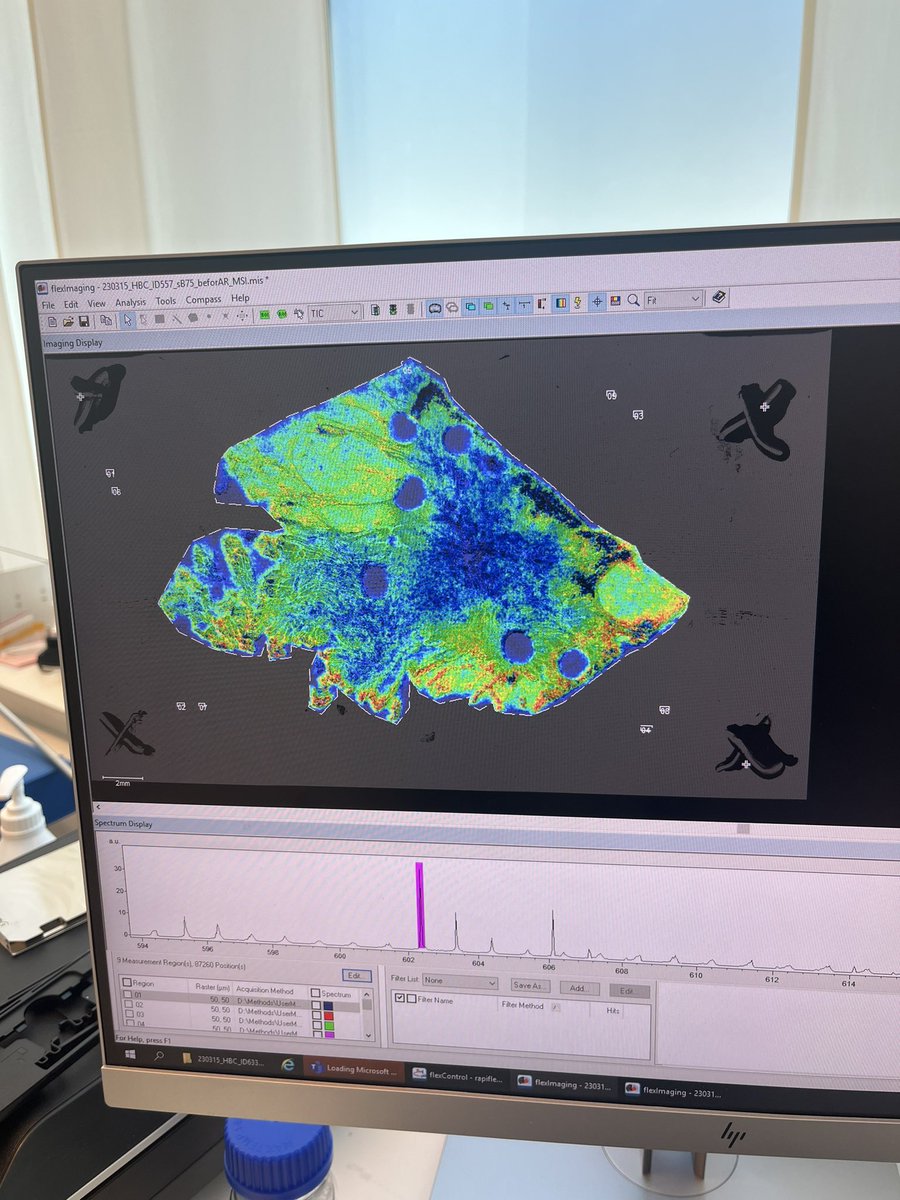This screenshot has height=1200, width=900.
Task: Click the help book icon
Action: coord(719,297)
